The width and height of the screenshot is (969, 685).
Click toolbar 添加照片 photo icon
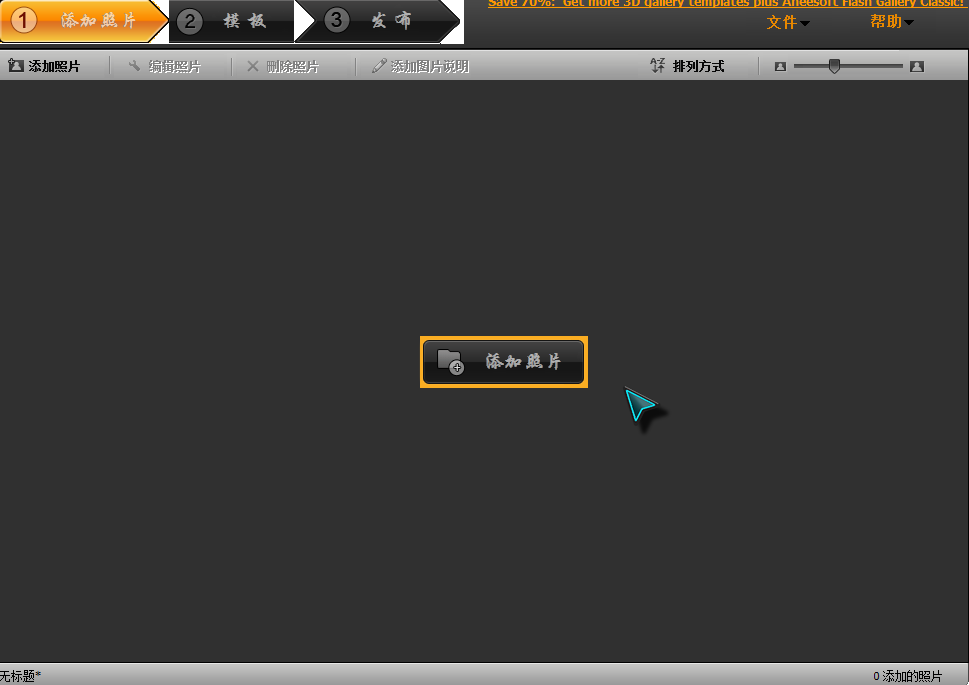[x=16, y=66]
